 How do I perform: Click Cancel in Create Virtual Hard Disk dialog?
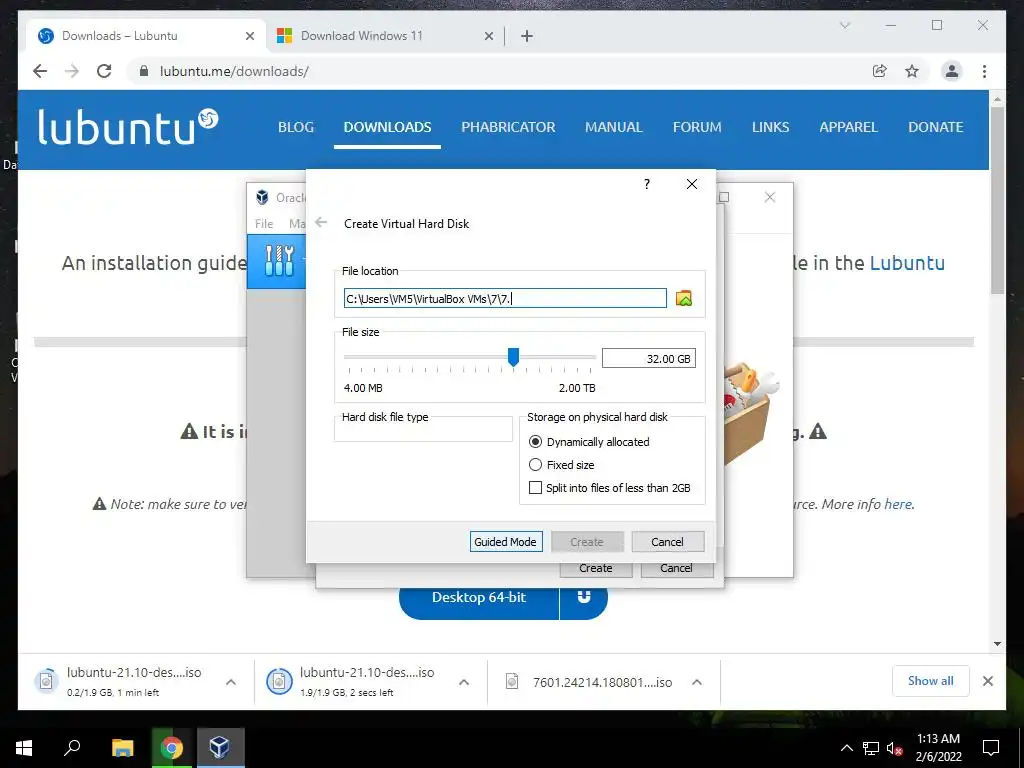click(667, 542)
